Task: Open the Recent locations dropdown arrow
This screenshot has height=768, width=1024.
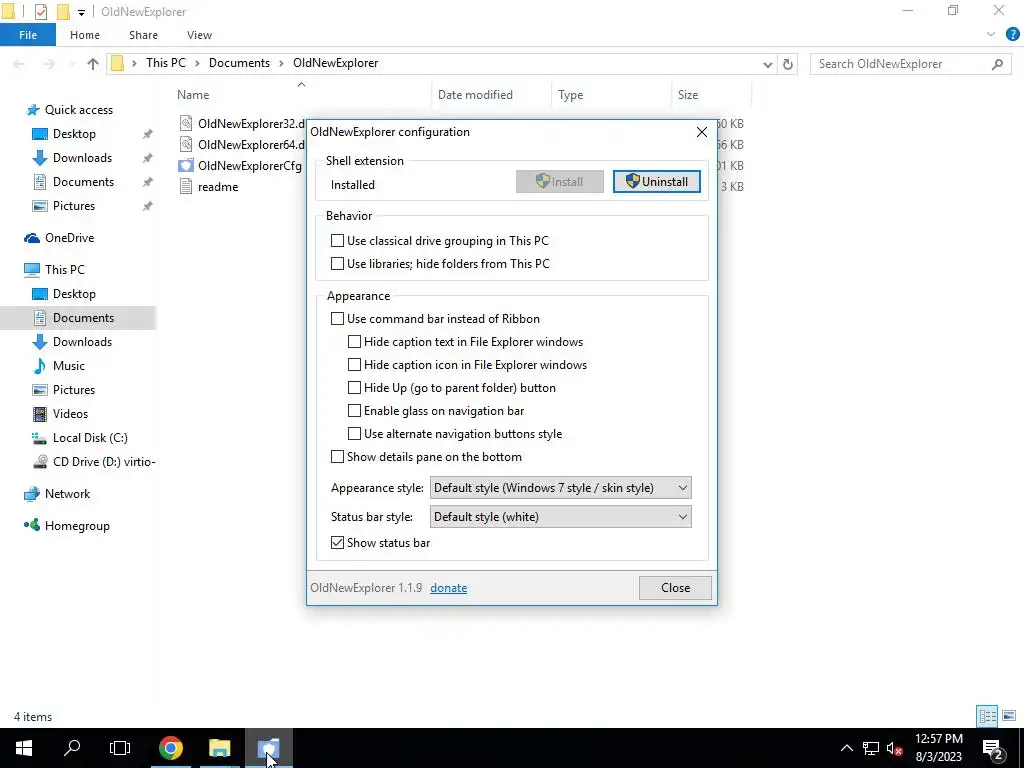Action: pos(72,64)
